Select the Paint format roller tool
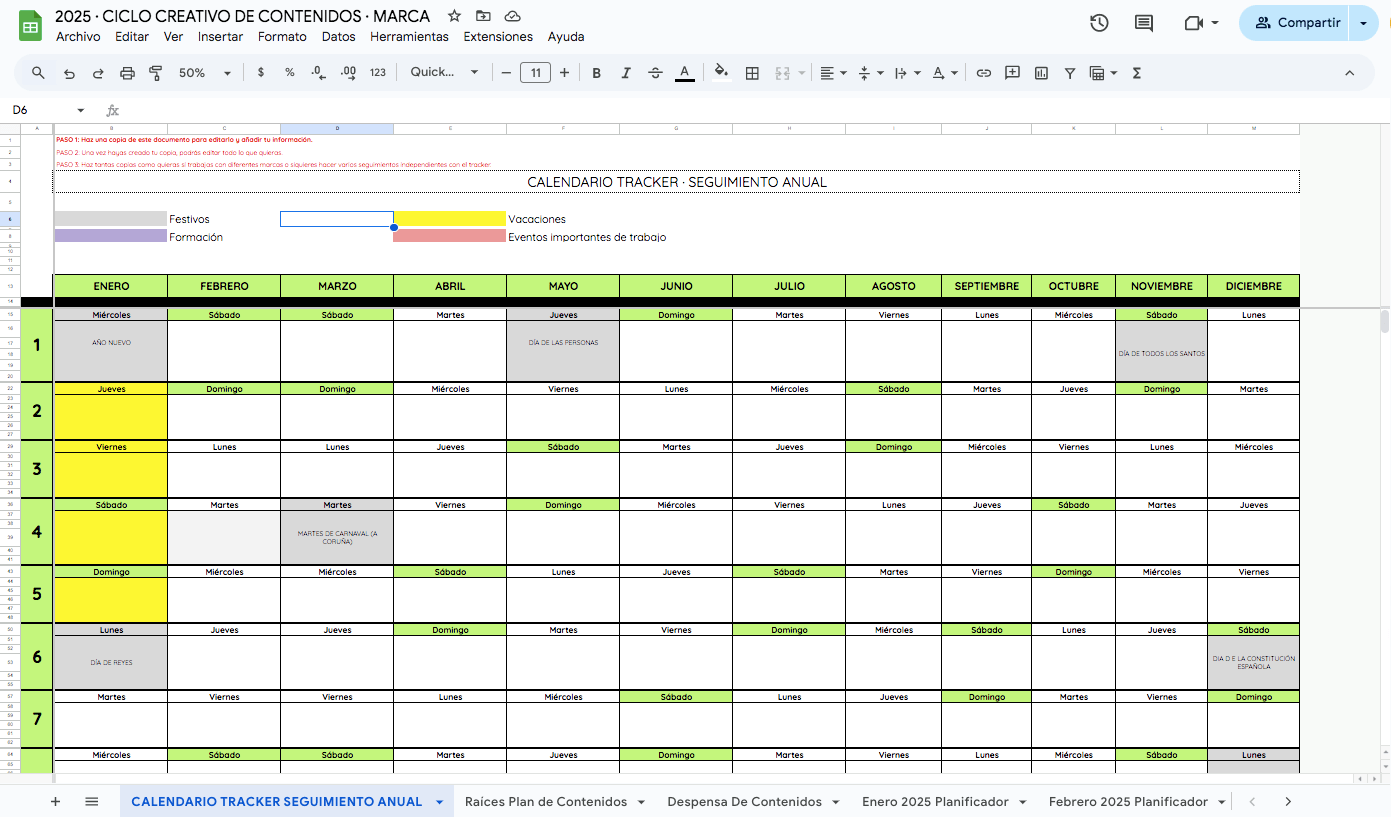Screen dimensions: 1391x817 pyautogui.click(x=156, y=73)
